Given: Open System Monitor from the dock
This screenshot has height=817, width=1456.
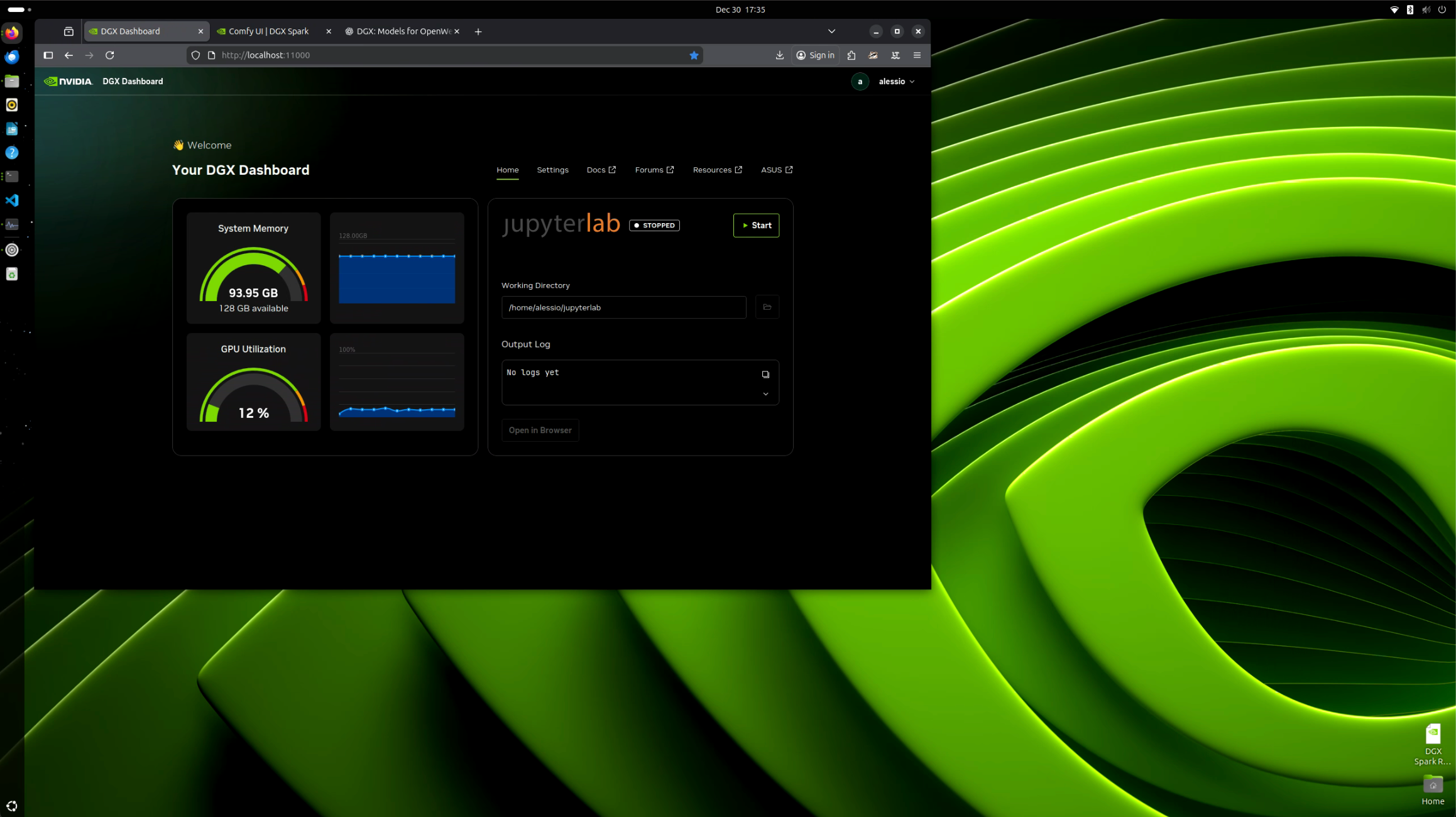Looking at the screenshot, I should point(12,225).
